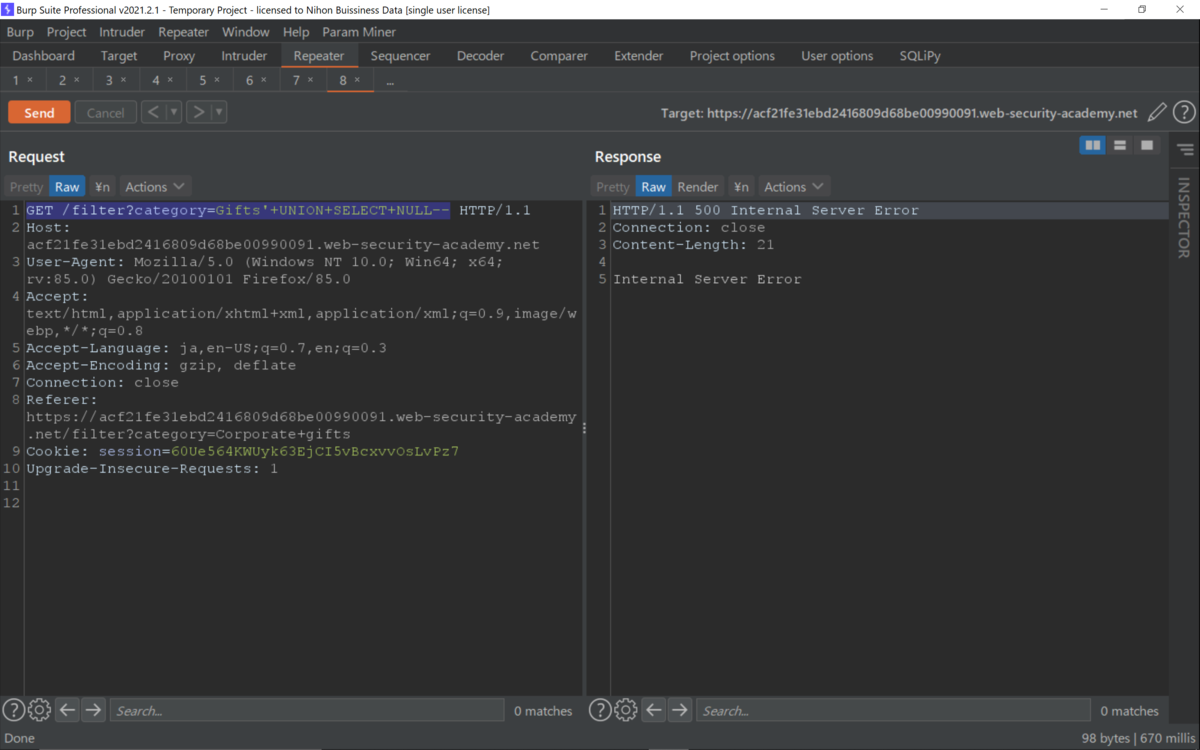The height and width of the screenshot is (750, 1200).
Task: Open response search help icon
Action: click(x=599, y=710)
